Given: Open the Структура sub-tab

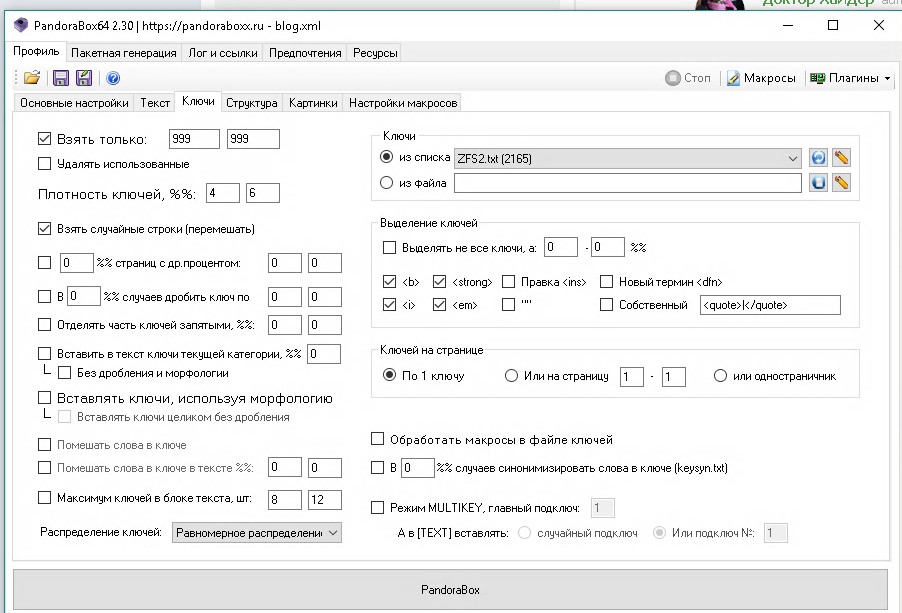Looking at the screenshot, I should pos(251,103).
